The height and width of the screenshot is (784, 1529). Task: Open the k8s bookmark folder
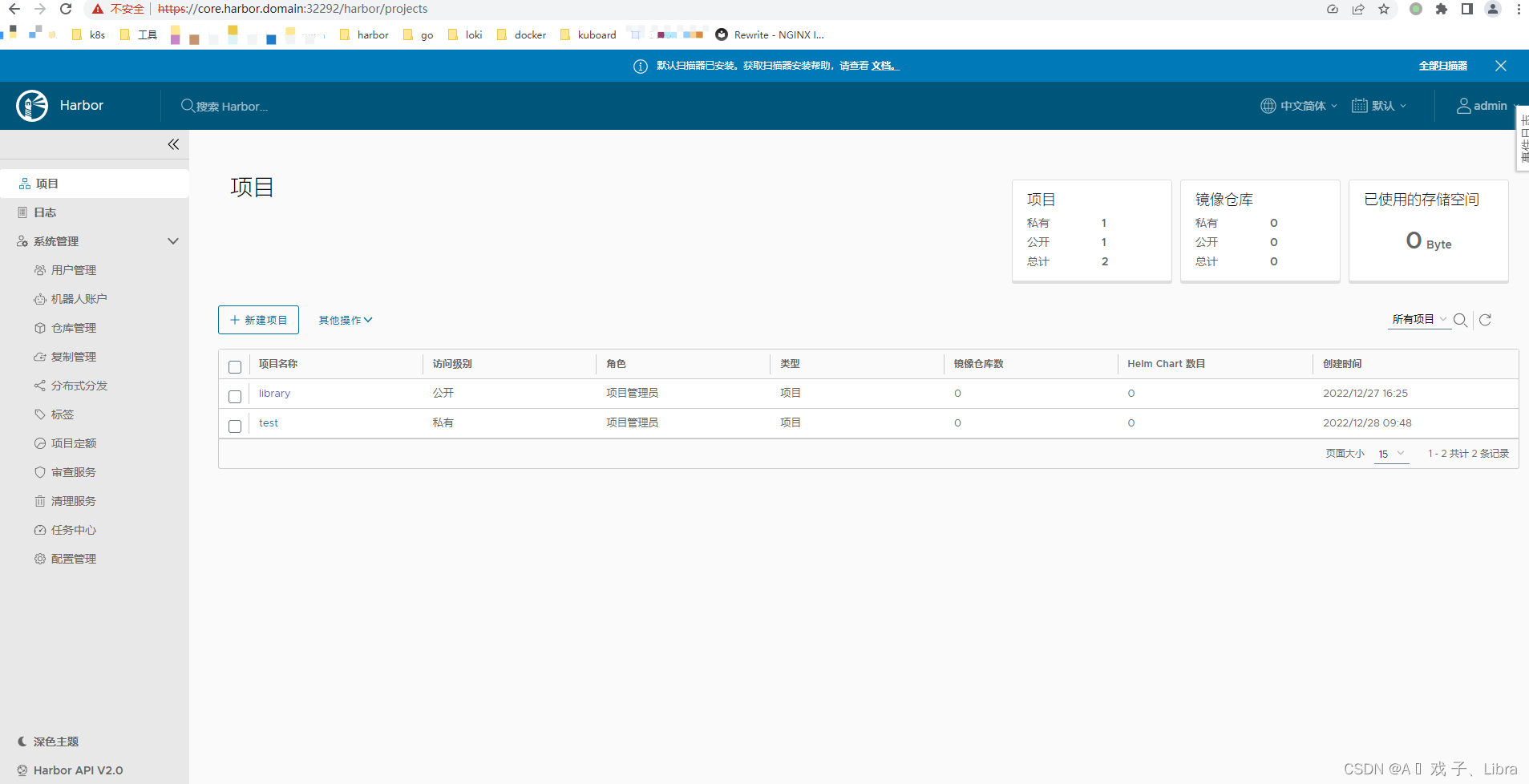coord(89,34)
